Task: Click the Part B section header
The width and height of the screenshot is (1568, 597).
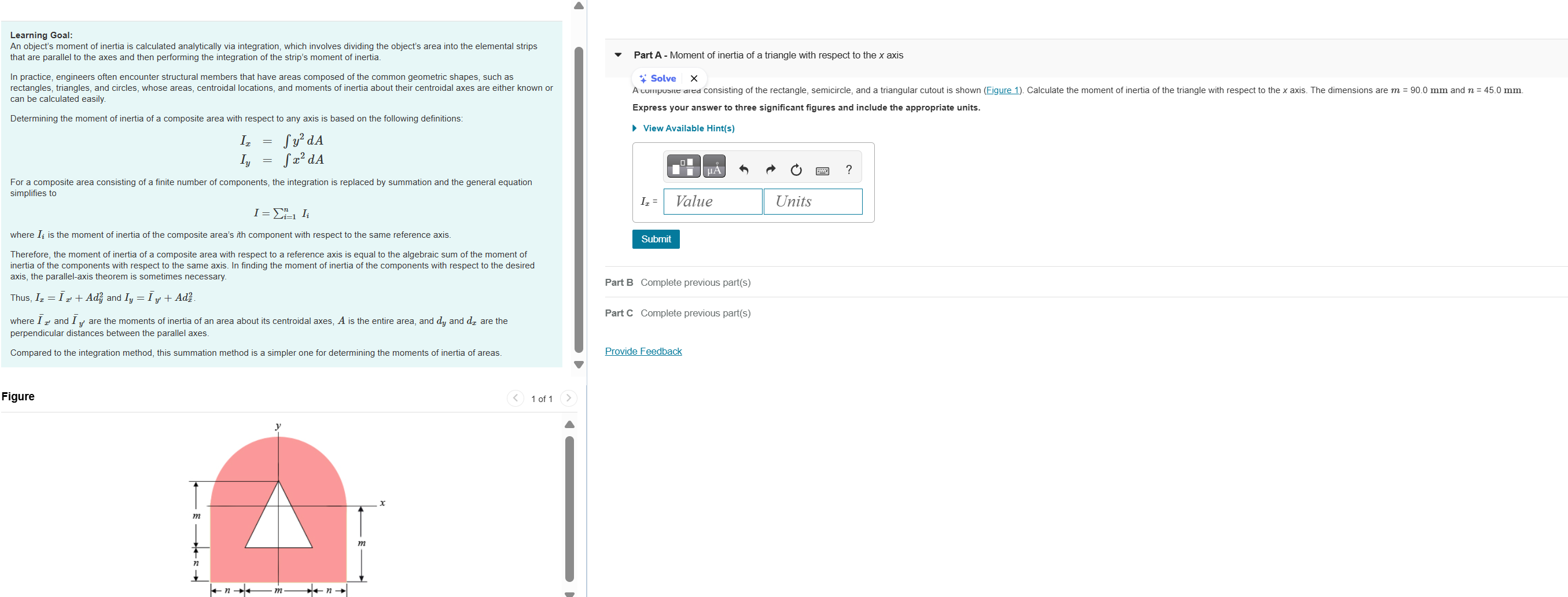Action: pos(619,282)
